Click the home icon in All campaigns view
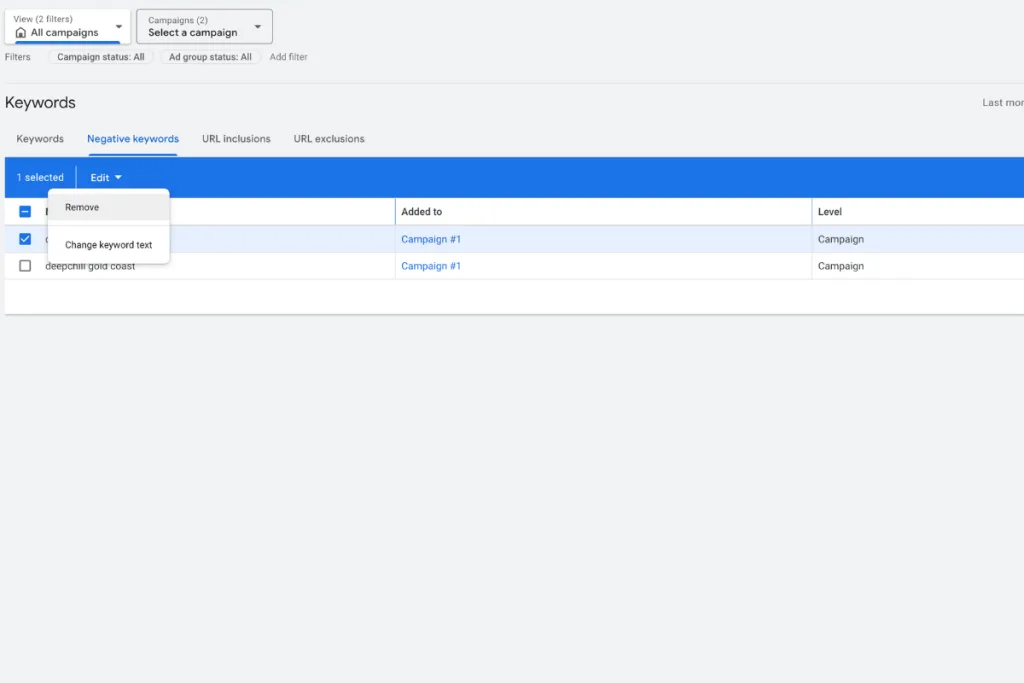Screen dimensions: 1024x683 [x=21, y=33]
